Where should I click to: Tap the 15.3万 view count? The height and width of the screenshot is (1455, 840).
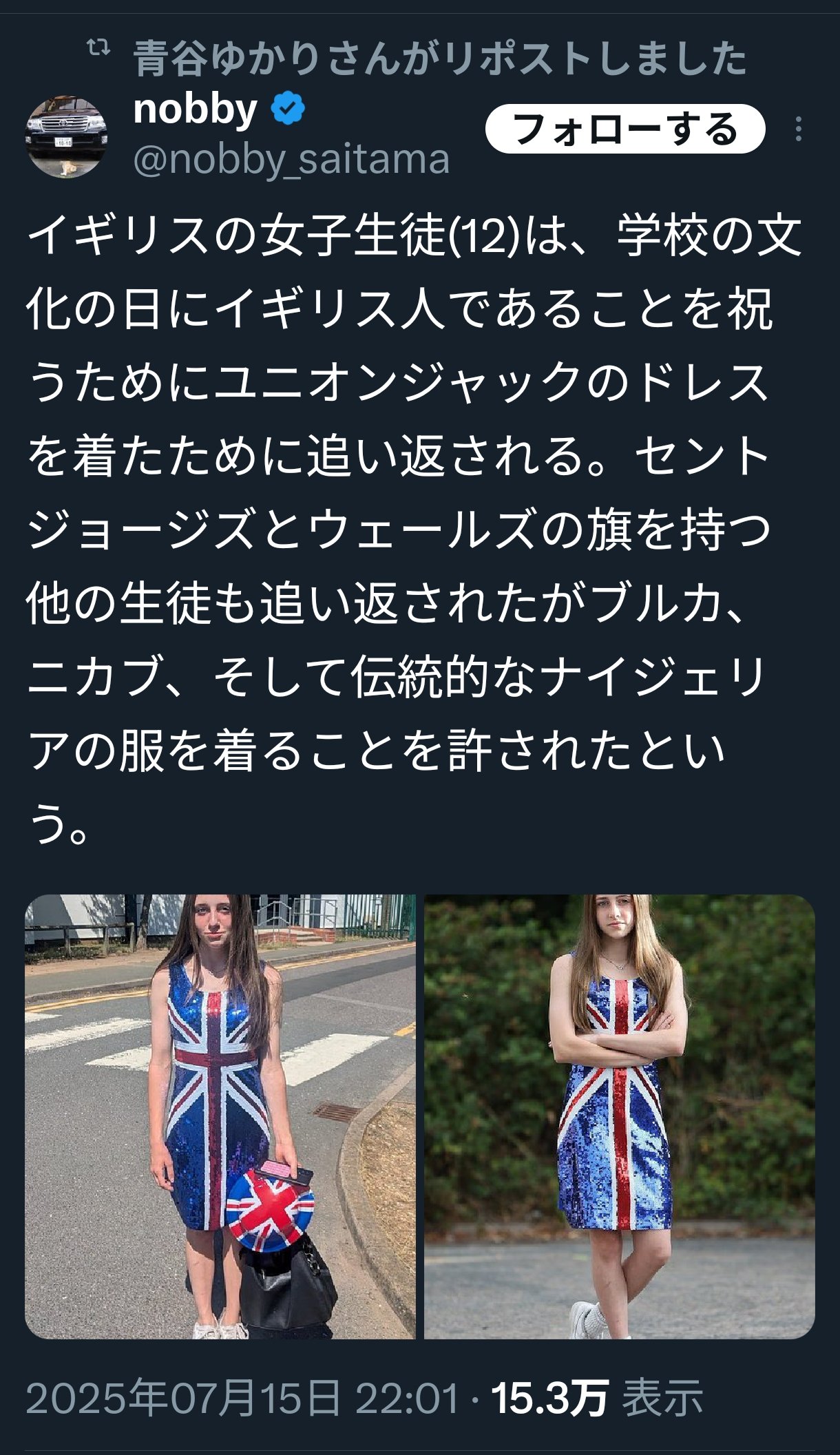point(549,1399)
